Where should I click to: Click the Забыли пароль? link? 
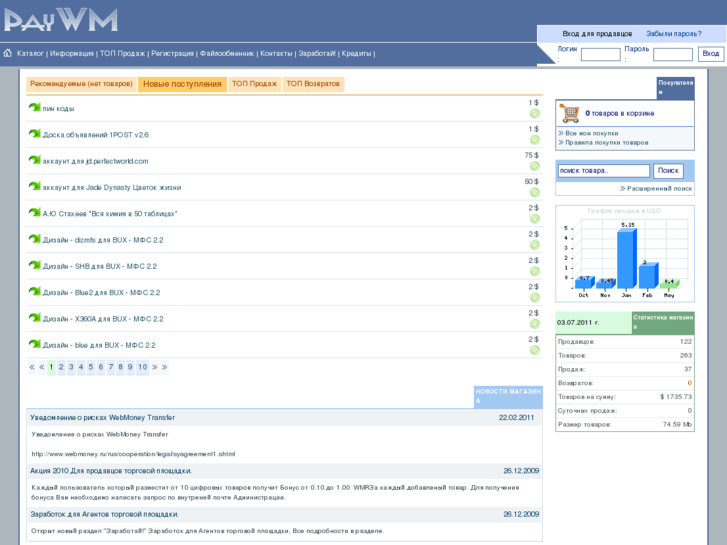click(x=674, y=34)
